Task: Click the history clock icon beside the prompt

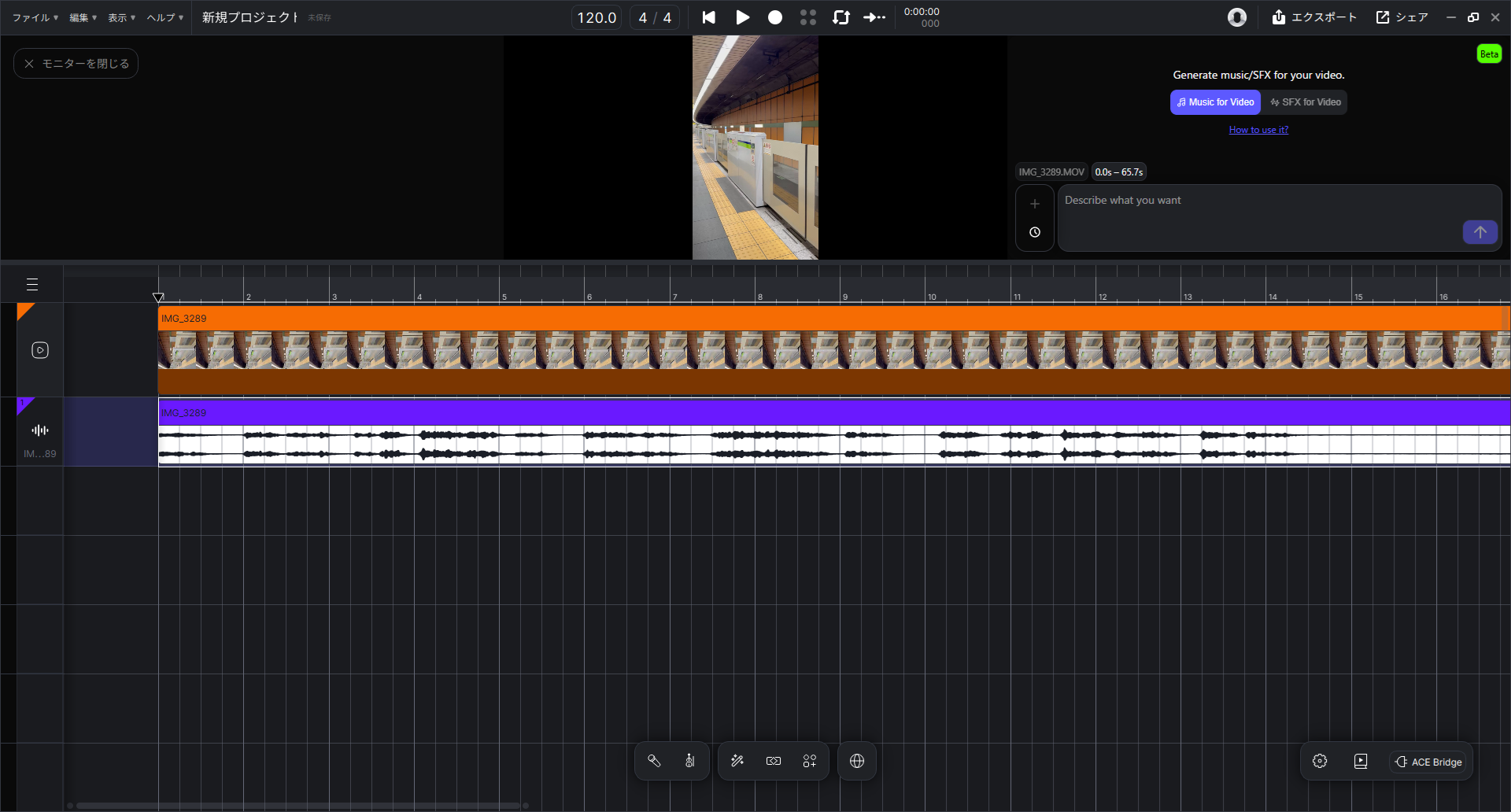Action: (1035, 232)
